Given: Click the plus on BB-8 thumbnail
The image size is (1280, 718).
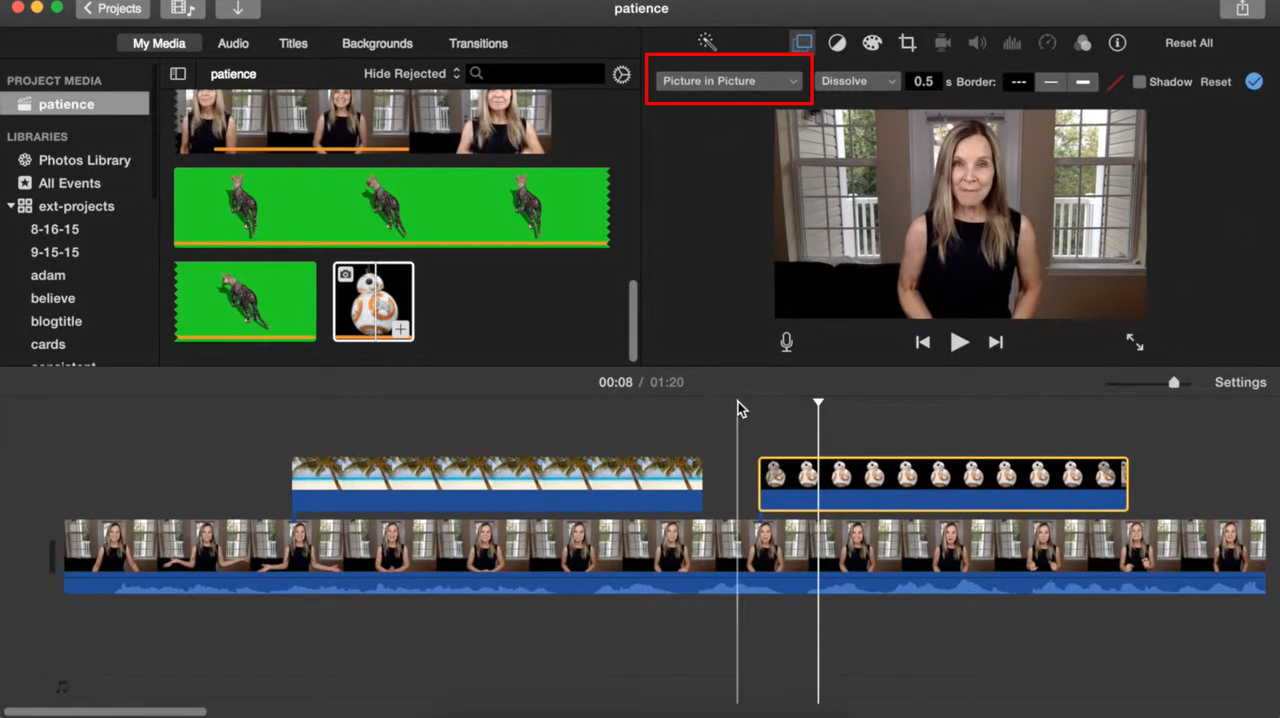Looking at the screenshot, I should tap(400, 329).
